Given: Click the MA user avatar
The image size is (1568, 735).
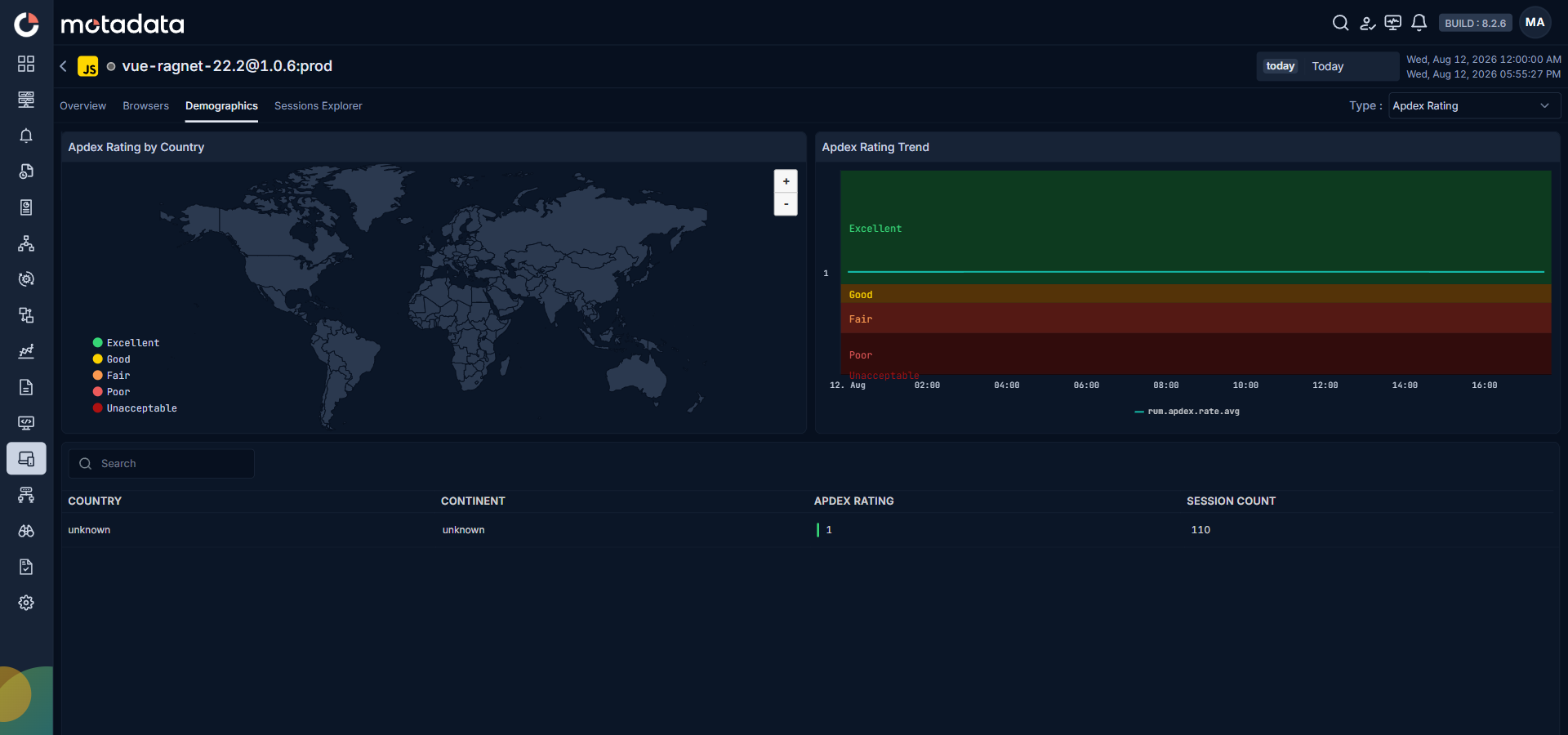Looking at the screenshot, I should (1535, 23).
